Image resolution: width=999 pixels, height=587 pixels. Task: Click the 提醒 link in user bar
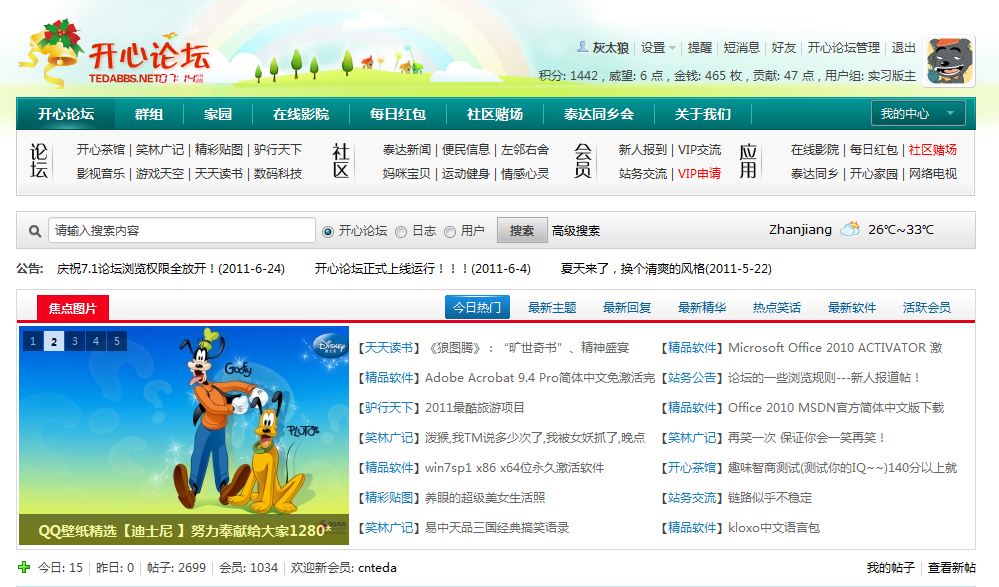click(700, 48)
